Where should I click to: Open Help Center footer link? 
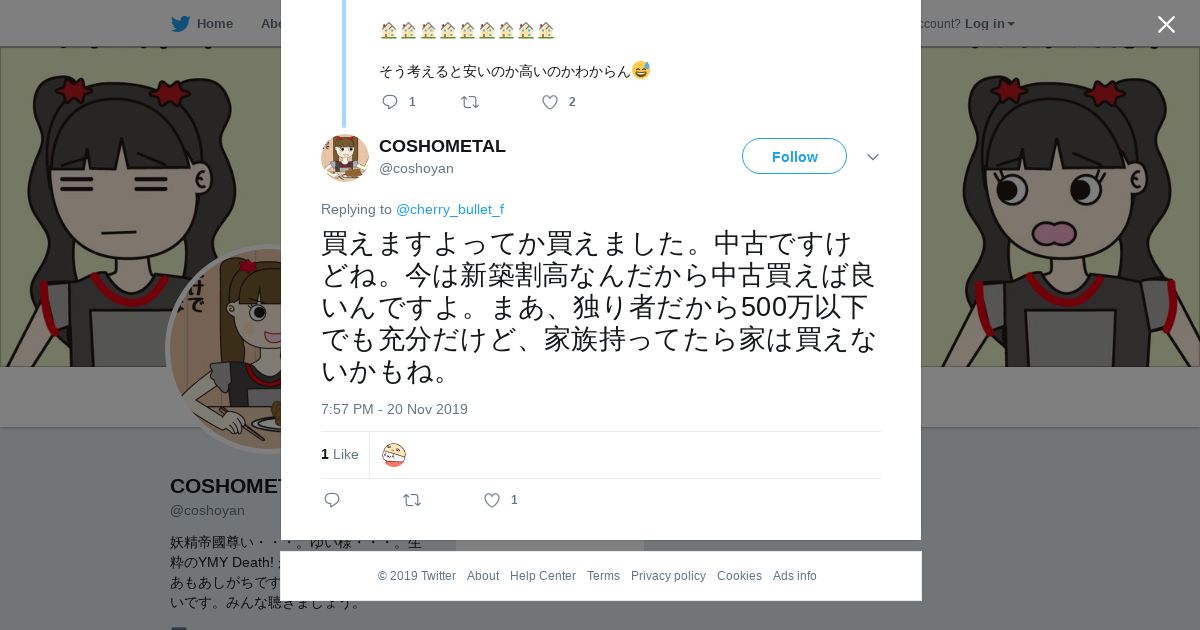pos(543,576)
